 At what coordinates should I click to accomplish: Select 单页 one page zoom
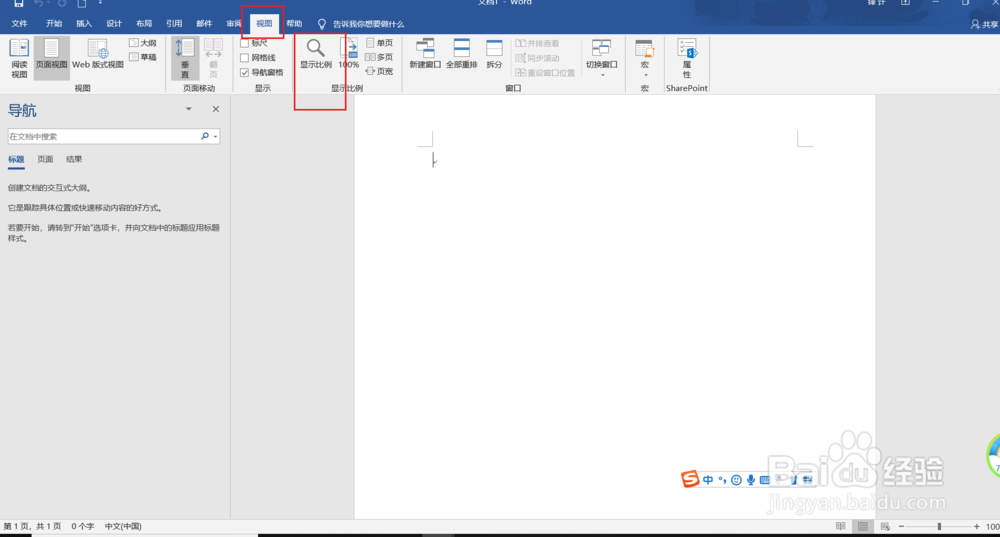point(379,43)
